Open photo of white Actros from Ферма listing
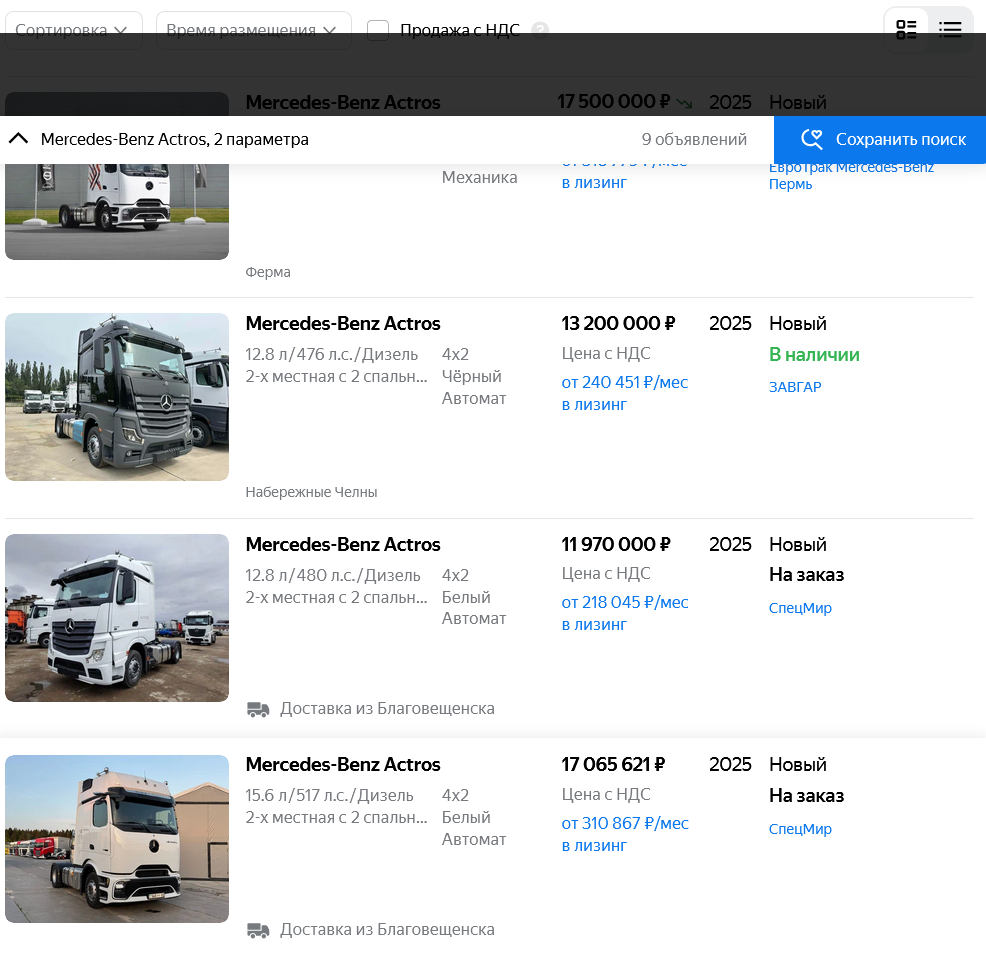 [117, 211]
